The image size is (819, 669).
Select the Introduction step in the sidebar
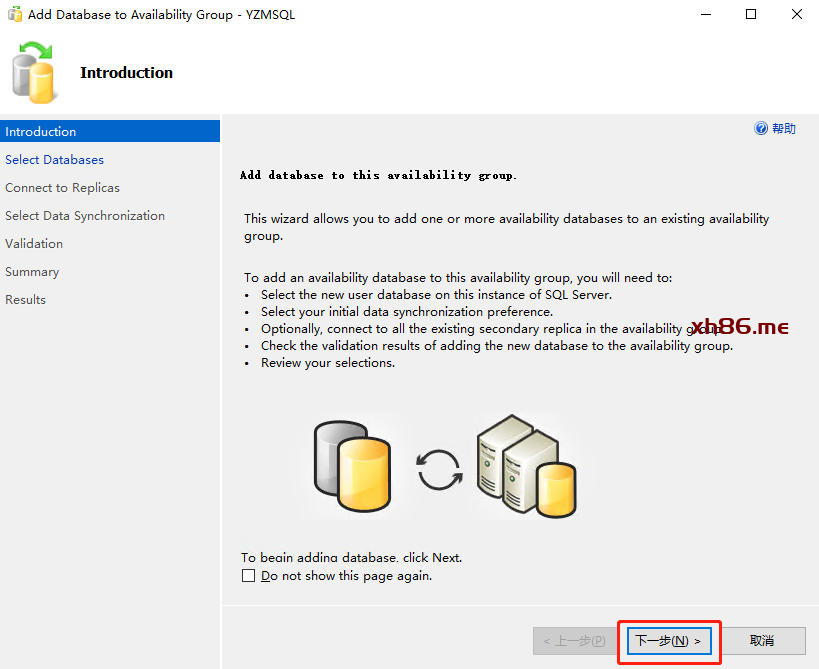point(41,132)
